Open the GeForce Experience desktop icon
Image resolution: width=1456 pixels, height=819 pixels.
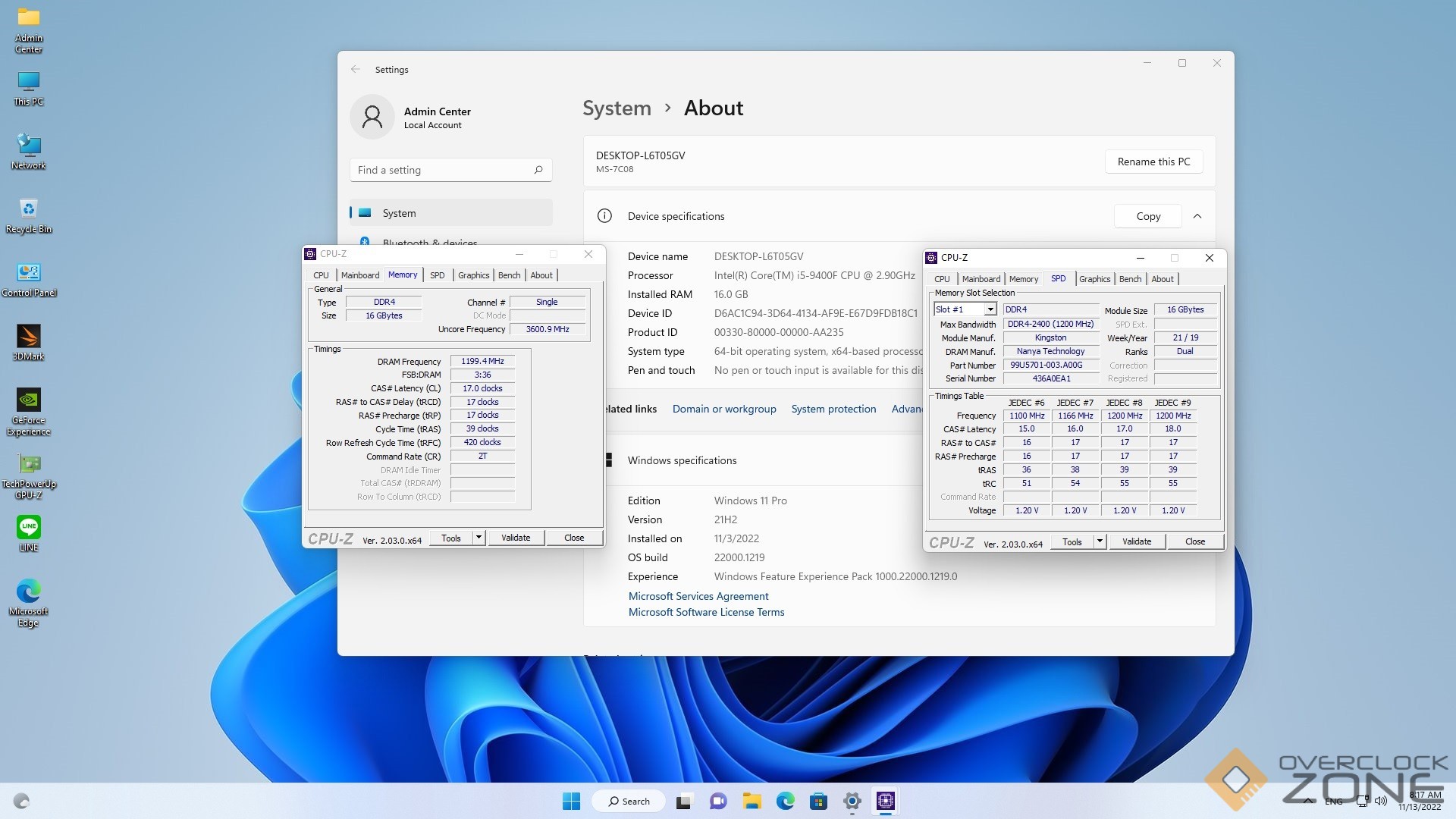tap(28, 401)
